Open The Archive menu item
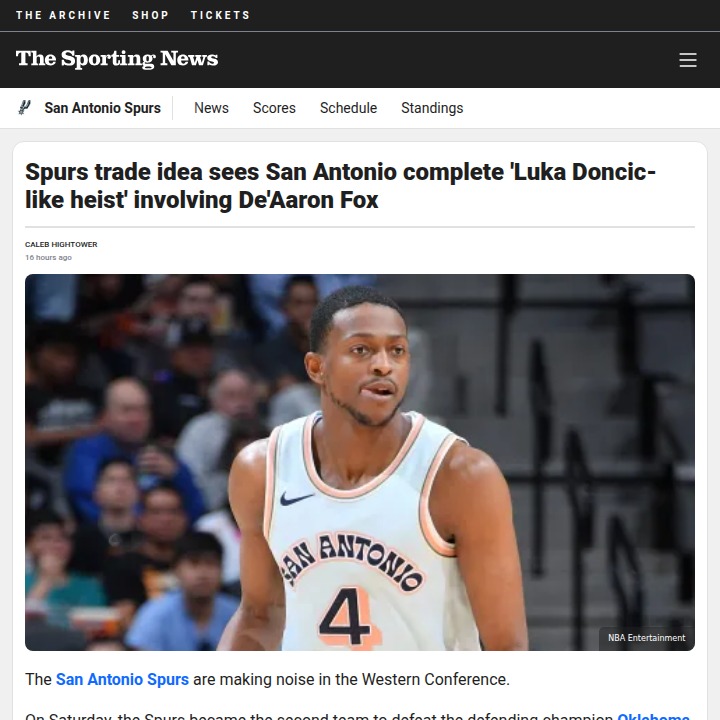 [x=63, y=15]
